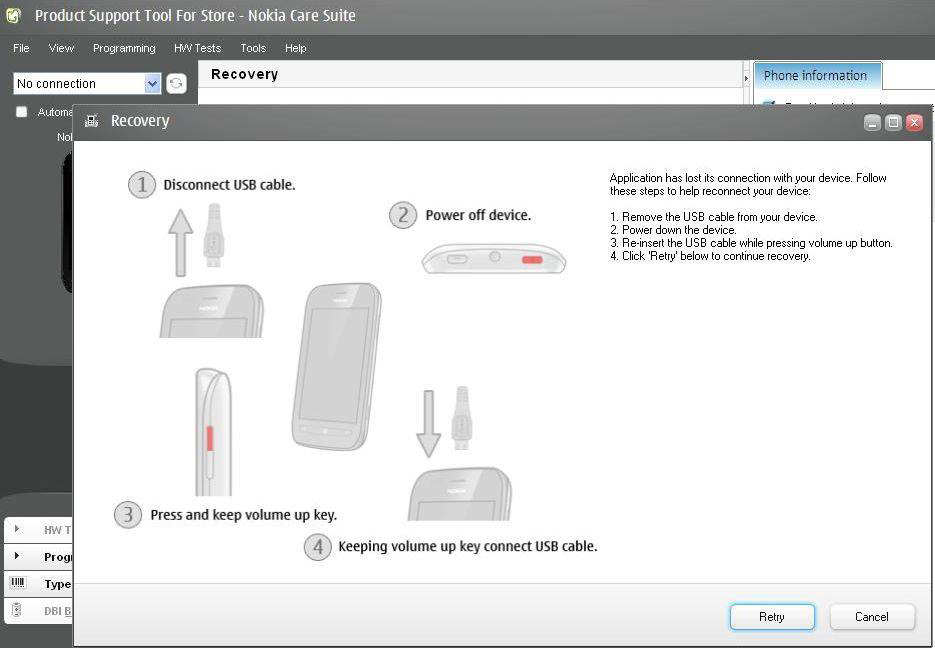
Task: Click the side-view volume key illustration
Action: point(213,432)
